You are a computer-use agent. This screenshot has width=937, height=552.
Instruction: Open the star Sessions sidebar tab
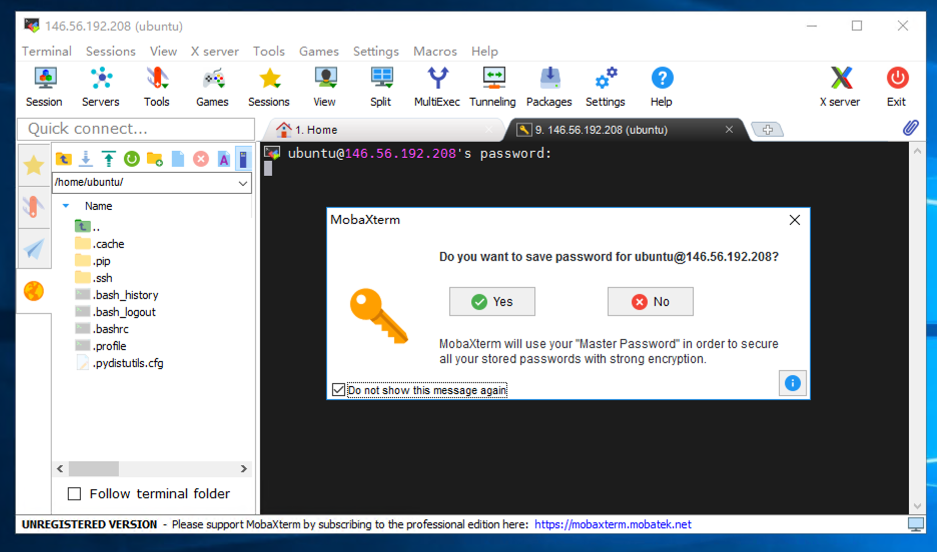(x=34, y=165)
